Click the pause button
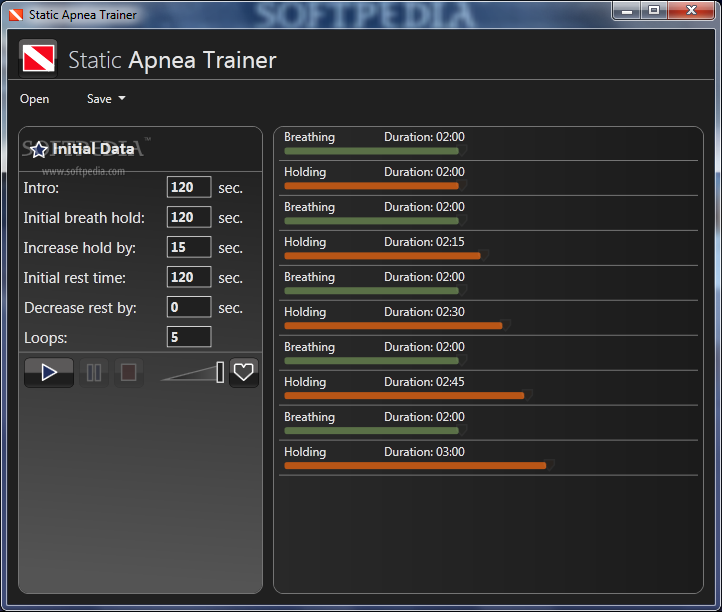The height and width of the screenshot is (612, 722). 94,373
